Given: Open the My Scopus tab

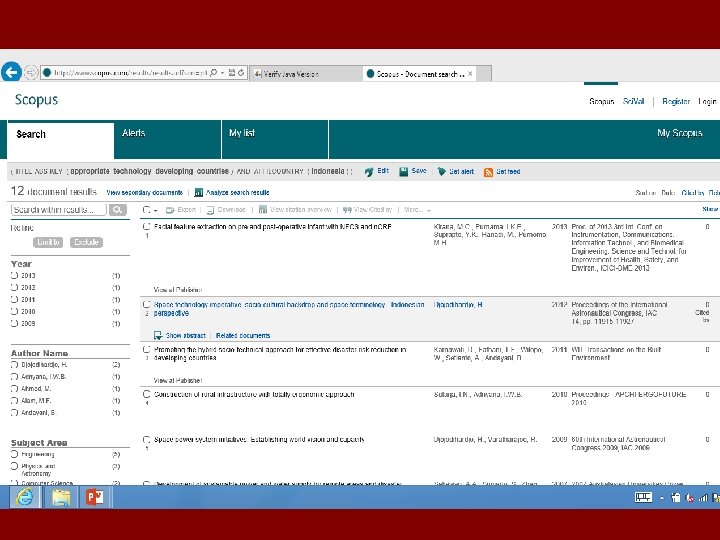Looking at the screenshot, I should (x=680, y=133).
